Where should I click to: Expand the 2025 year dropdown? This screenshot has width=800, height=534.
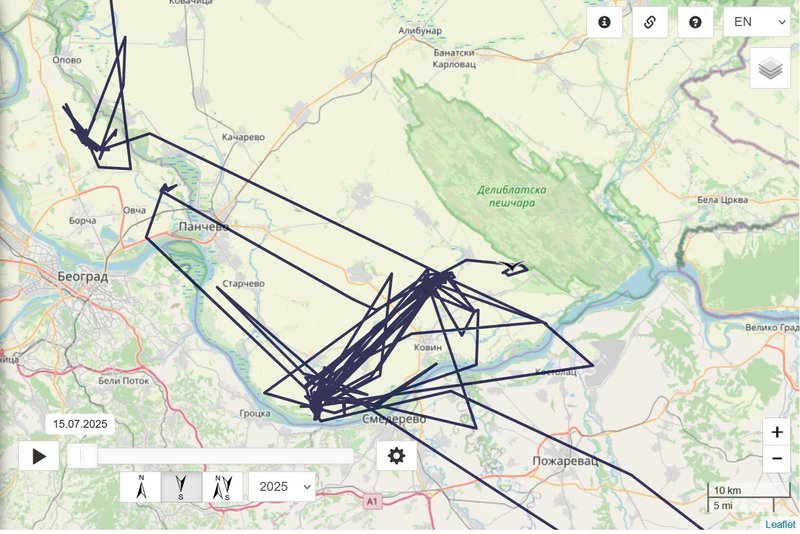282,487
